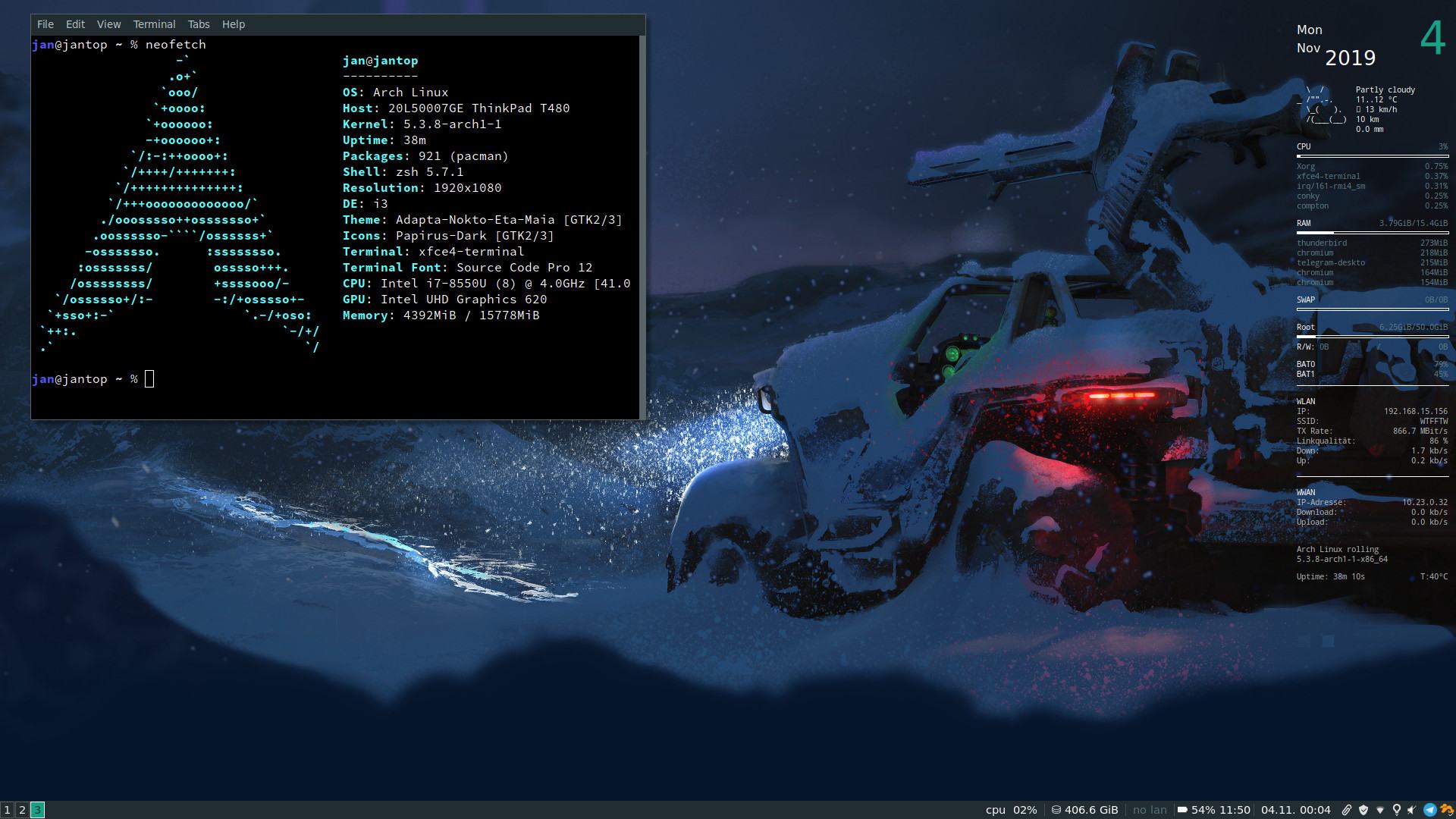This screenshot has height=819, width=1456.
Task: Click the shield security tray icon
Action: click(1363, 810)
